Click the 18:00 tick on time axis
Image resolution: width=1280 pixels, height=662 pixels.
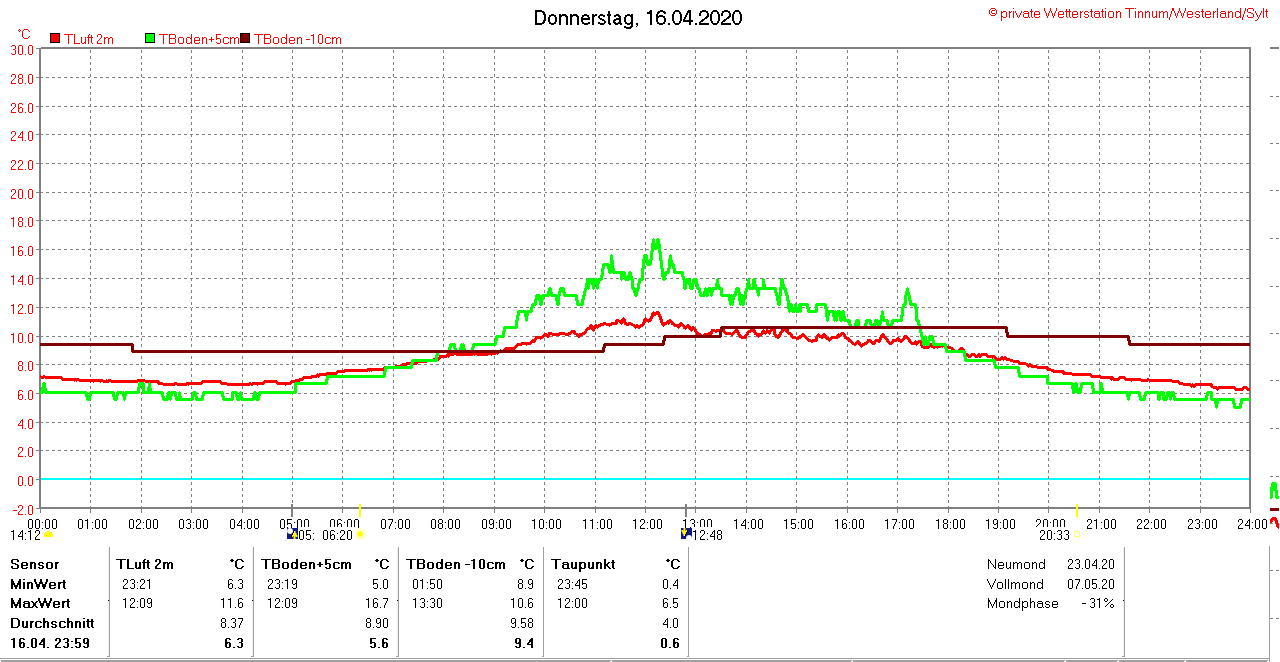click(949, 524)
